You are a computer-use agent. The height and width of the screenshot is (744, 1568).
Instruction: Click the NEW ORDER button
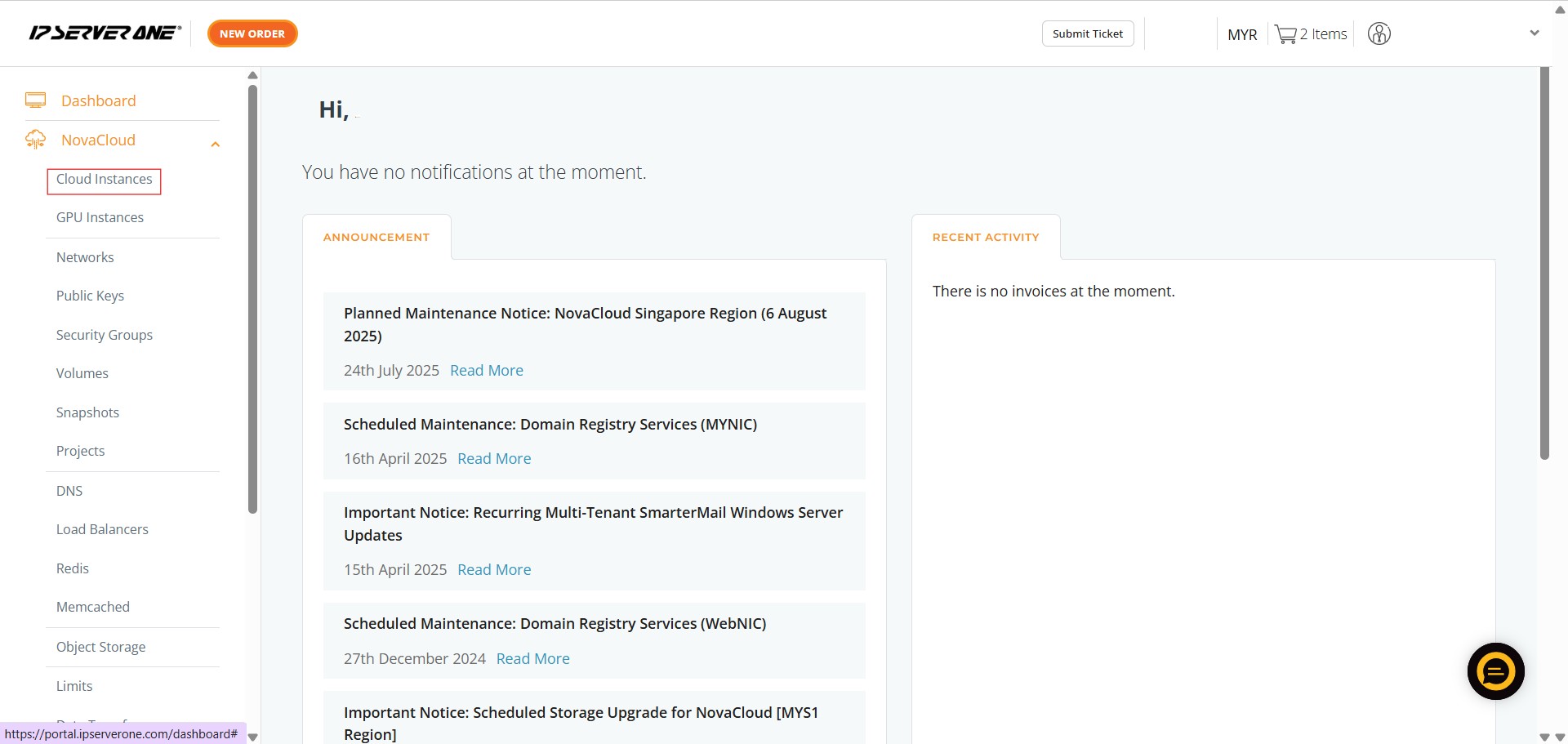pyautogui.click(x=252, y=33)
